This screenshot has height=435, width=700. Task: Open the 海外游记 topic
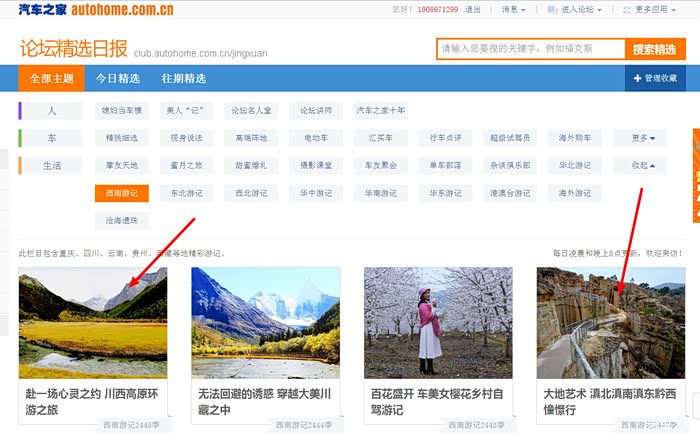pos(575,193)
